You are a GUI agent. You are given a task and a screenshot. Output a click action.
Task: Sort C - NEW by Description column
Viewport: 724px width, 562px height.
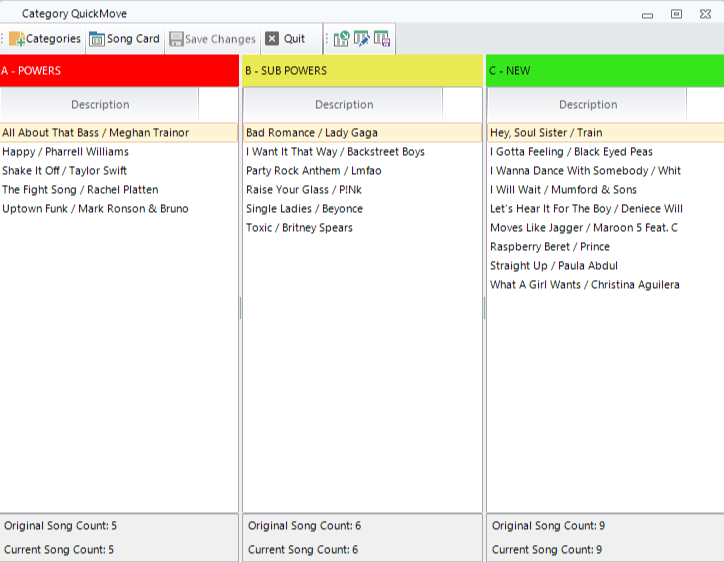(587, 104)
